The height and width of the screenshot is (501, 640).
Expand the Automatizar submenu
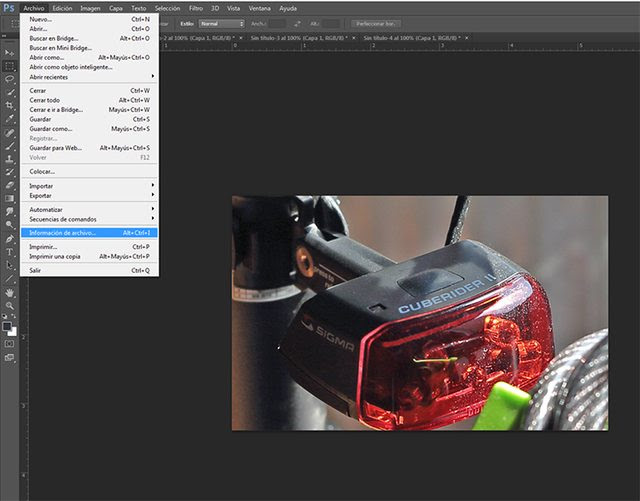point(89,209)
